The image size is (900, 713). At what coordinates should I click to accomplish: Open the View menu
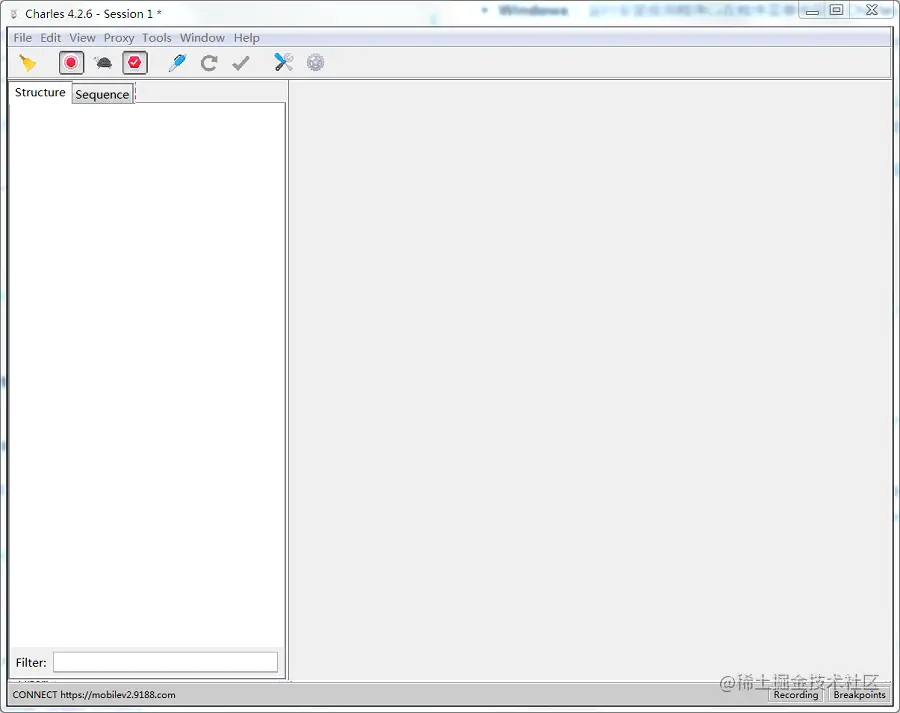click(82, 38)
